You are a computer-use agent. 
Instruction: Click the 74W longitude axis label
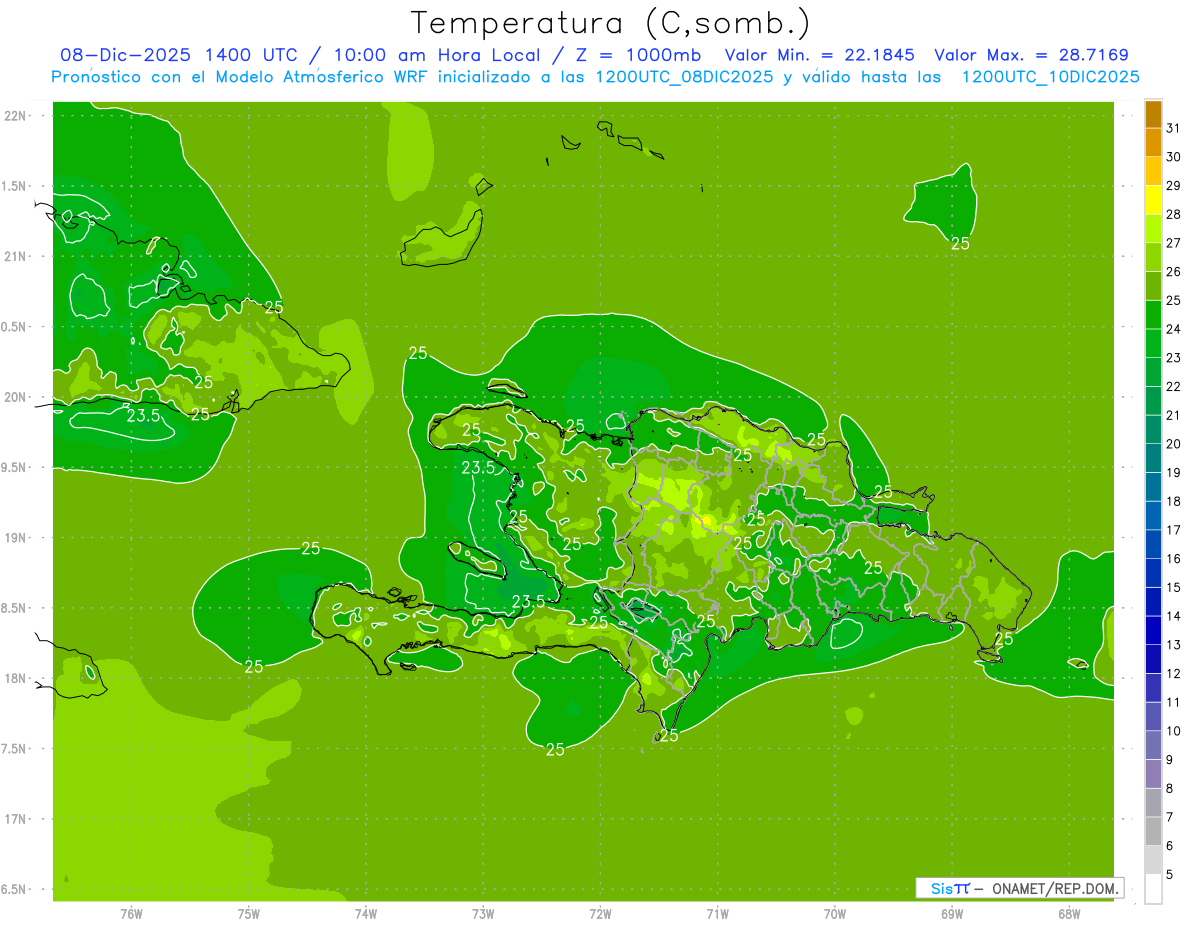[x=366, y=913]
